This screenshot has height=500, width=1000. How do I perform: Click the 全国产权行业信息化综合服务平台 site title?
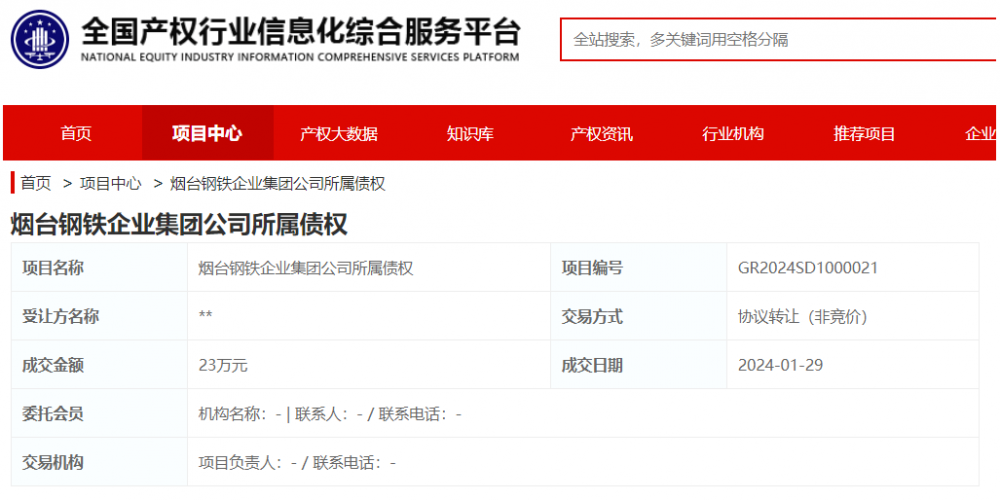tap(300, 32)
